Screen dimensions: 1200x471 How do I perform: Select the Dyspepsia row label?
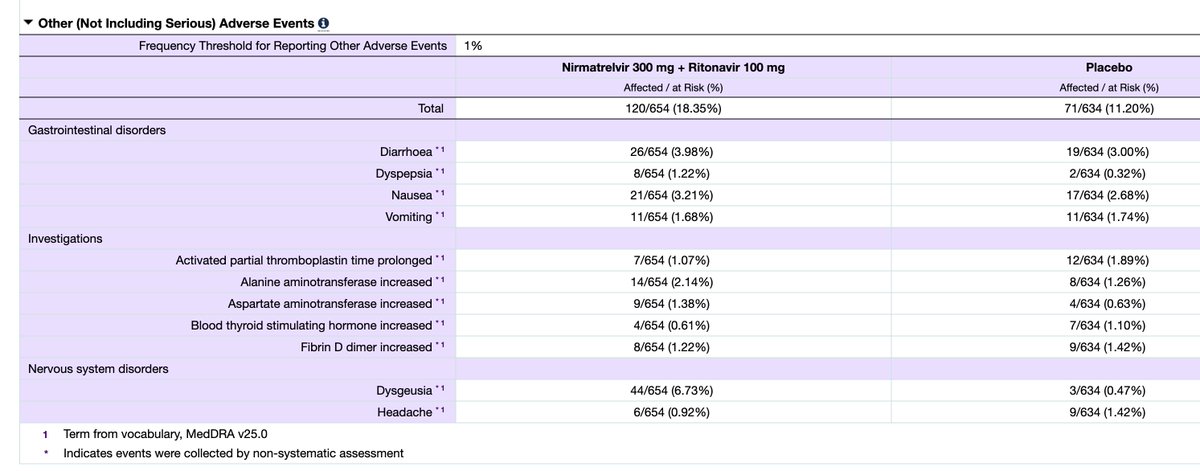coord(406,173)
